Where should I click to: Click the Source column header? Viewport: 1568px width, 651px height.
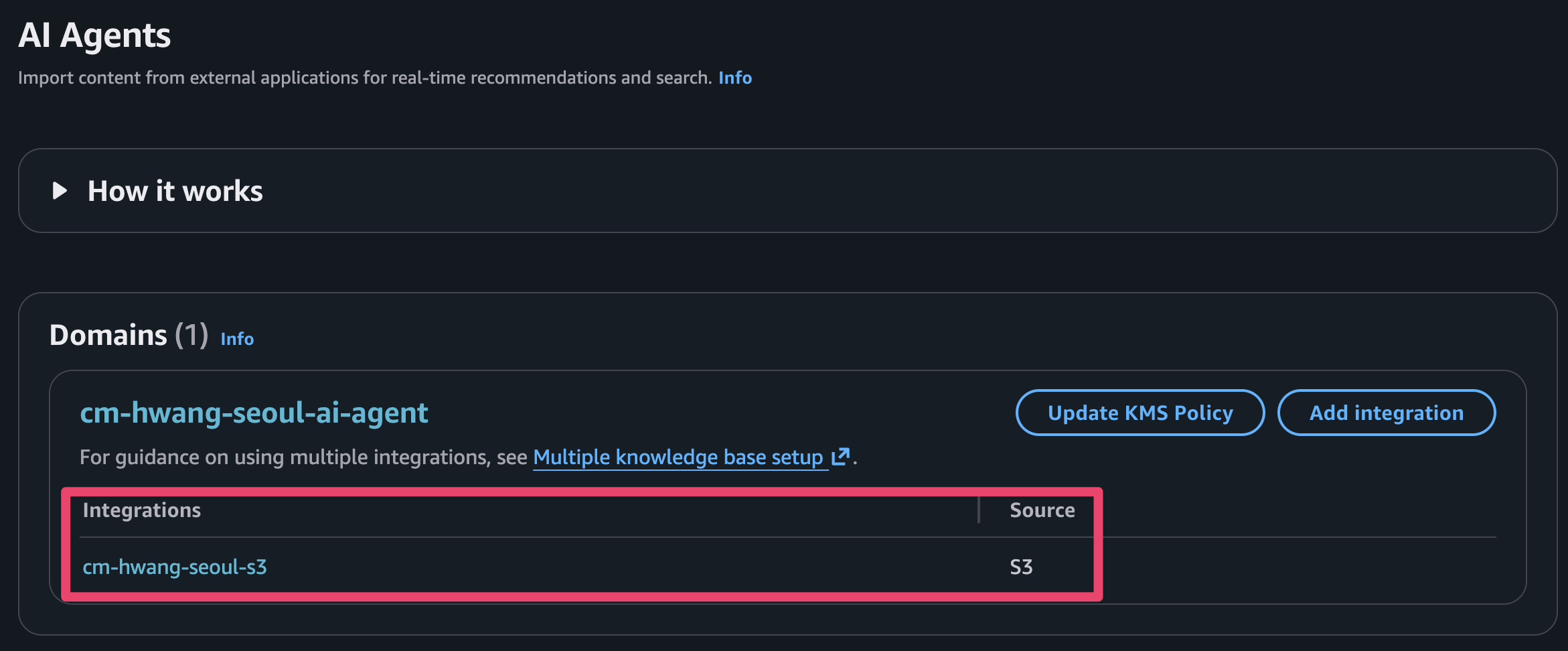(x=1042, y=510)
